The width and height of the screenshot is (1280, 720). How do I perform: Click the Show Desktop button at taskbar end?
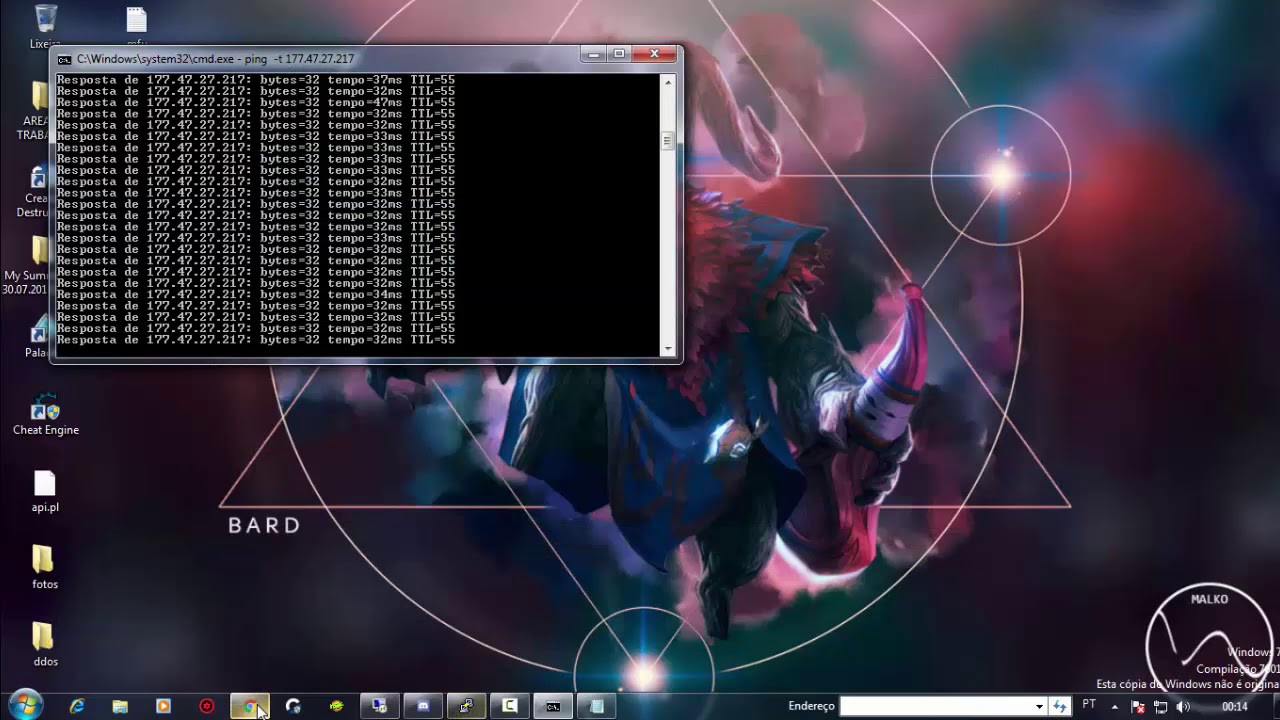tap(1274, 706)
